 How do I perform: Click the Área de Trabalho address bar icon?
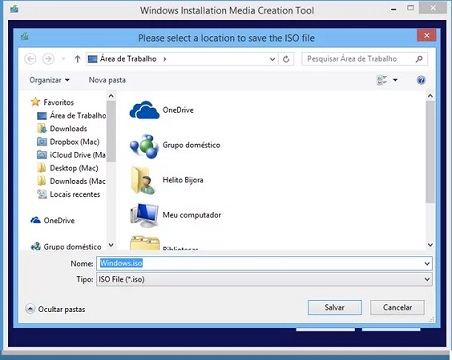click(92, 59)
